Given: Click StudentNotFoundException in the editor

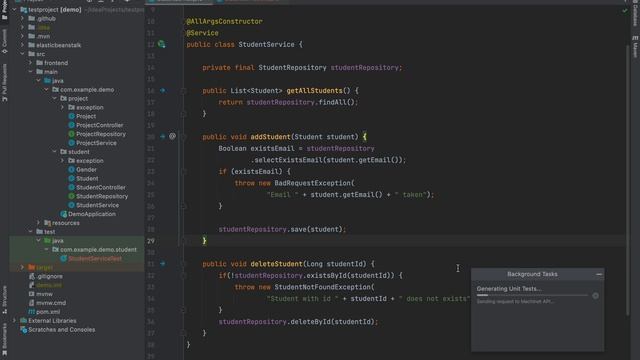Looking at the screenshot, I should [x=322, y=287].
